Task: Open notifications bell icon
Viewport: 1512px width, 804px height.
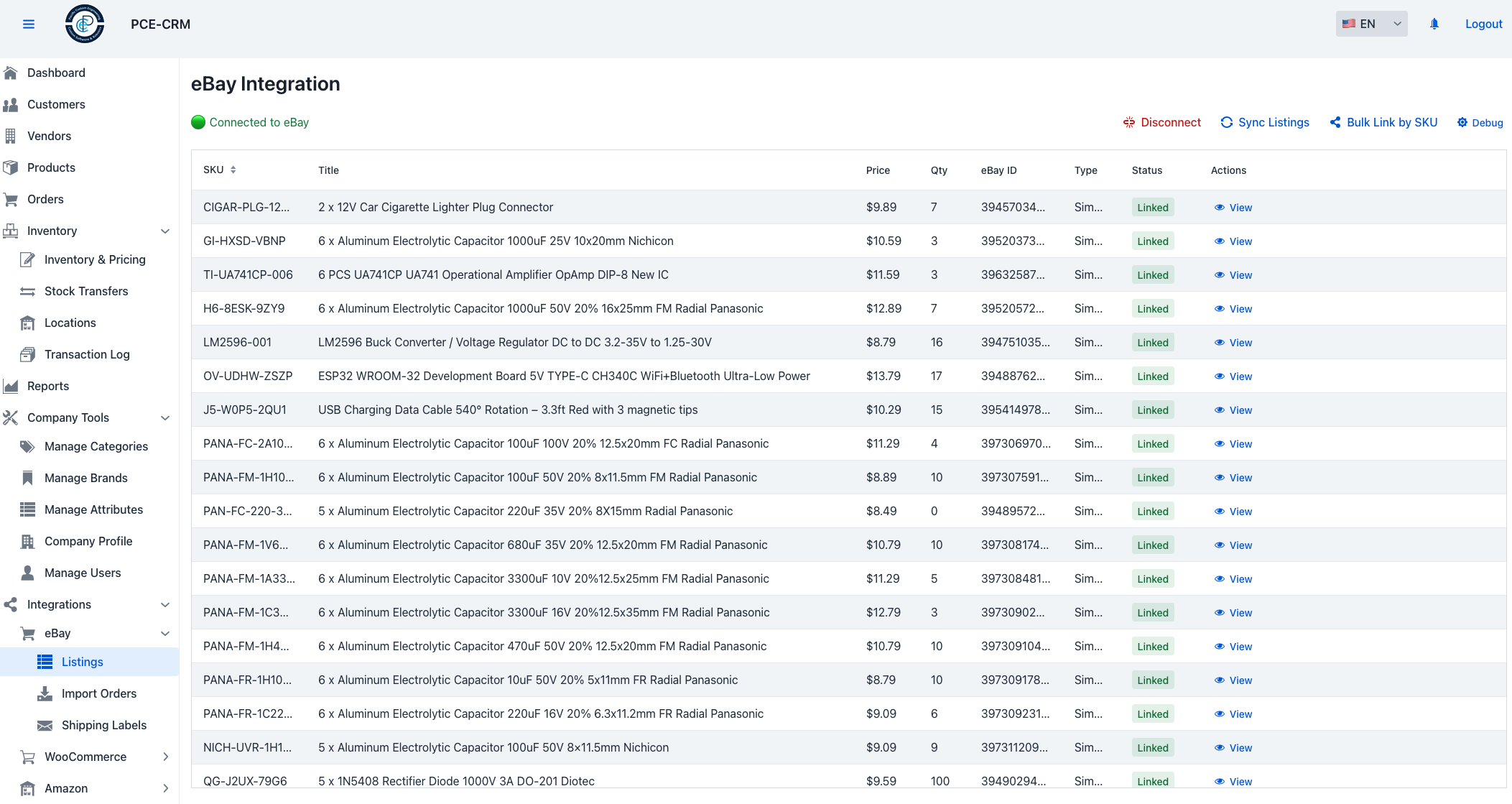Action: point(1434,24)
